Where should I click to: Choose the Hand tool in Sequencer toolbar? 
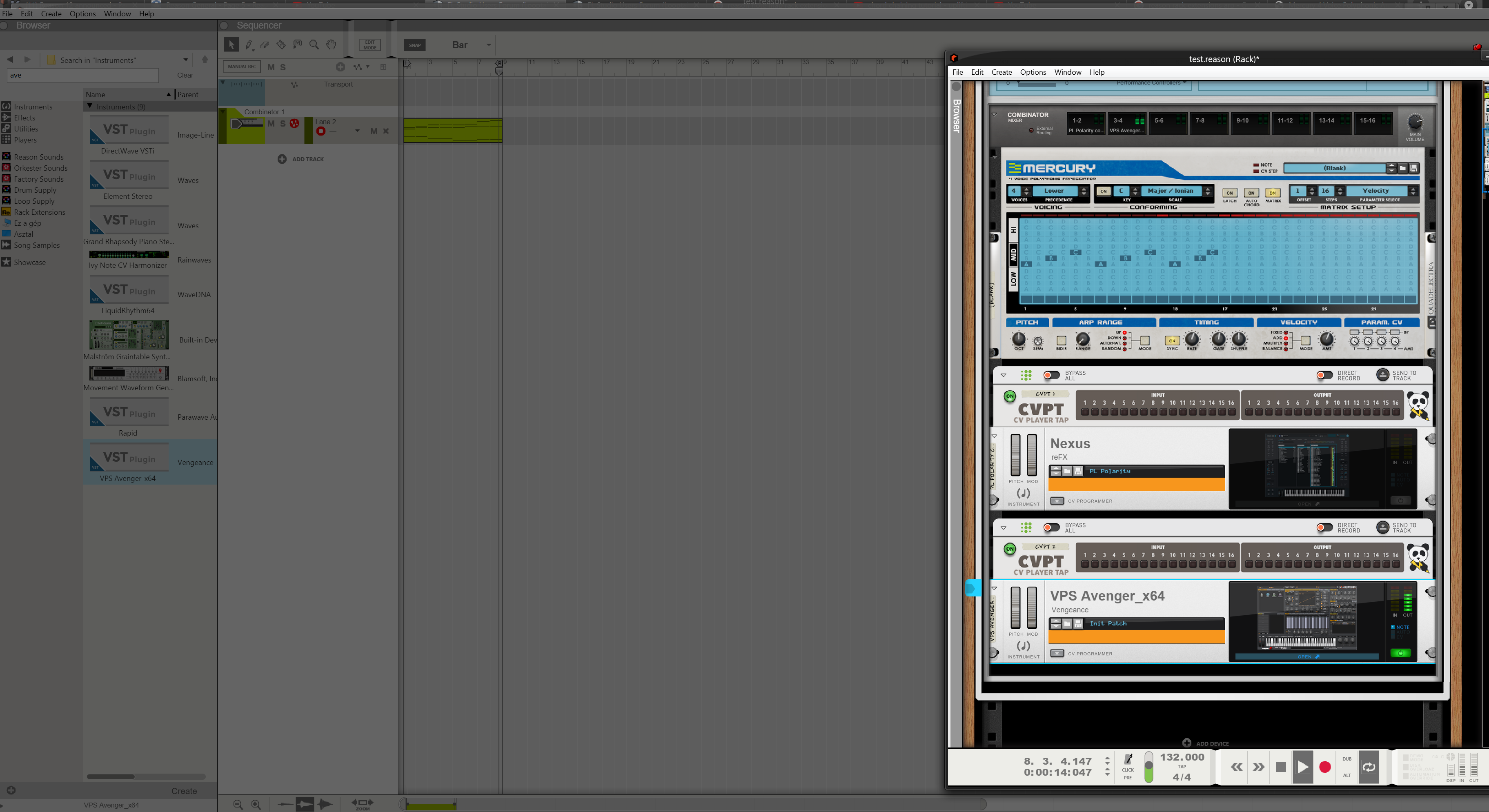click(331, 44)
